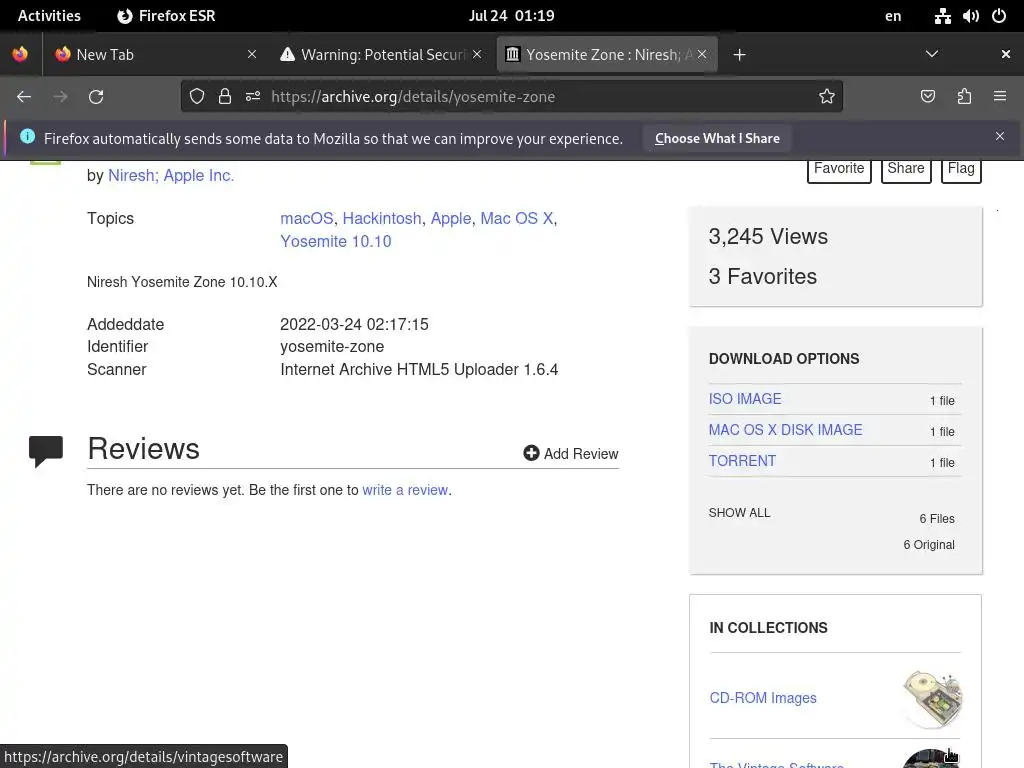The width and height of the screenshot is (1024, 768).
Task: Open the clock and calendar menu
Action: pos(511,16)
